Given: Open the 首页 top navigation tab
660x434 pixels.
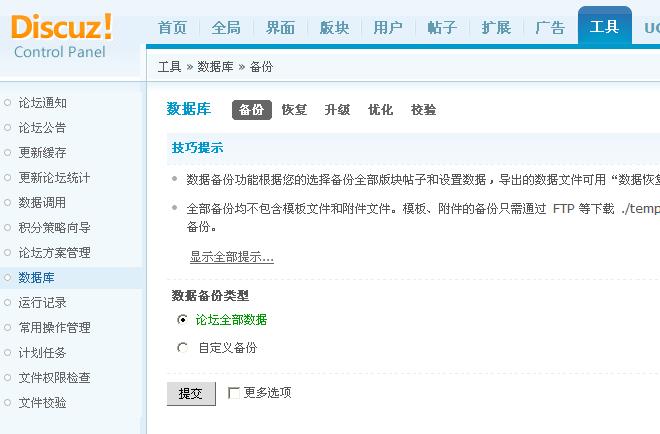Looking at the screenshot, I should pos(172,28).
